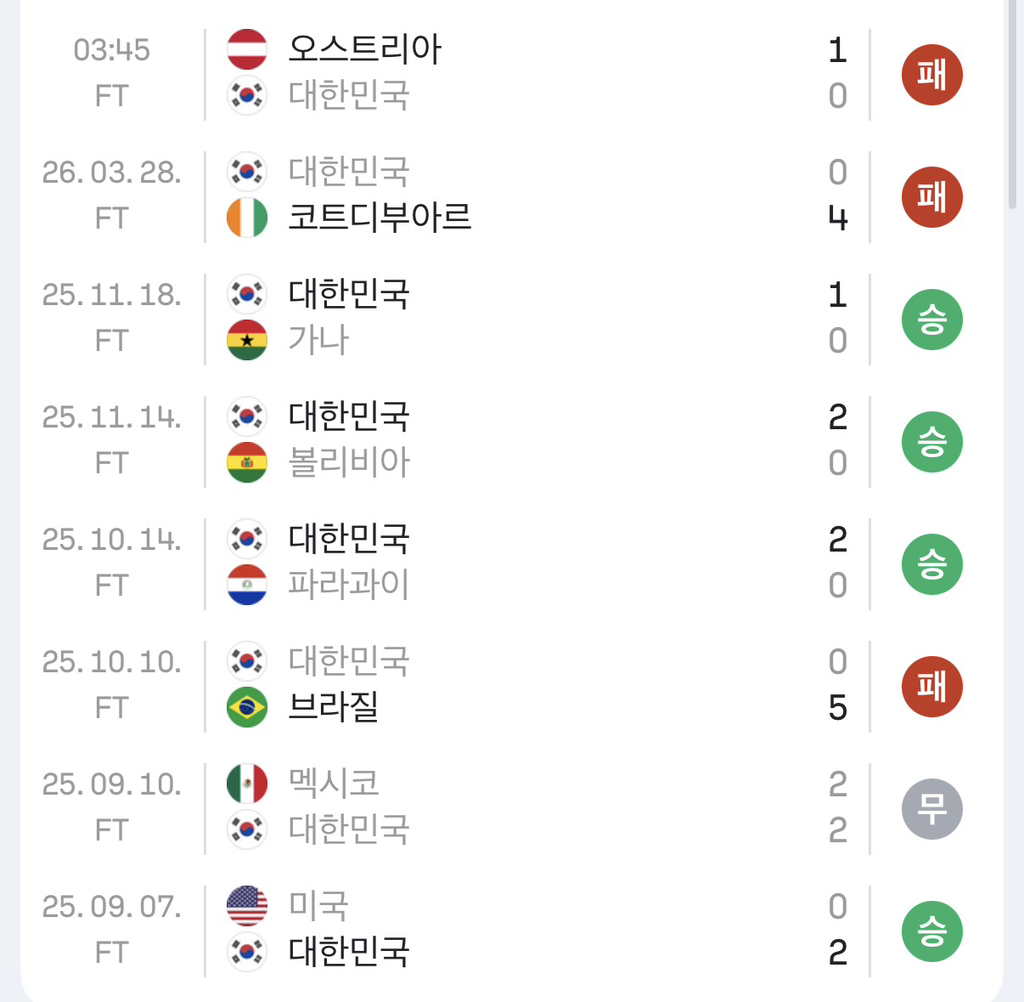Click the gray draw badge for Mexico match

pos(931,809)
